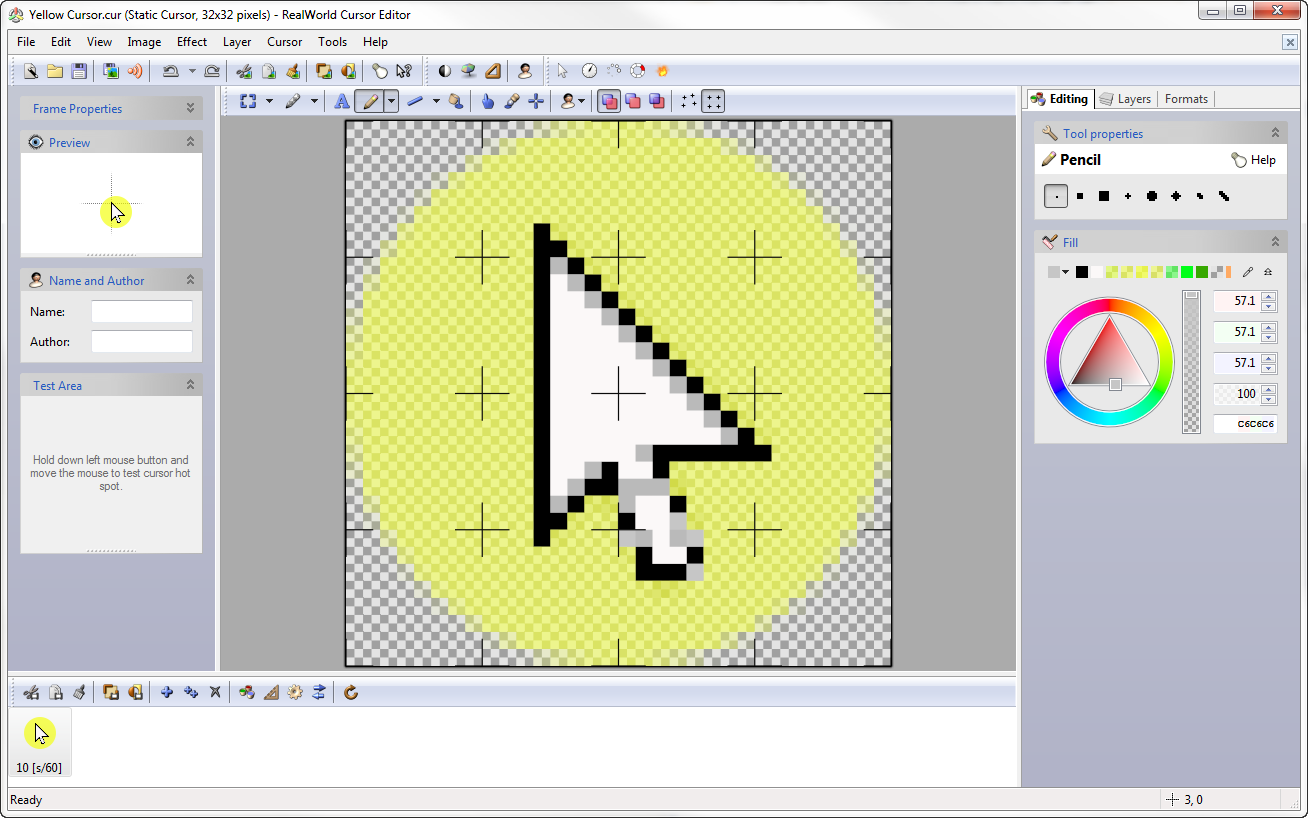Click the gear icon in frames toolbar
This screenshot has height=818, width=1308.
pos(295,692)
